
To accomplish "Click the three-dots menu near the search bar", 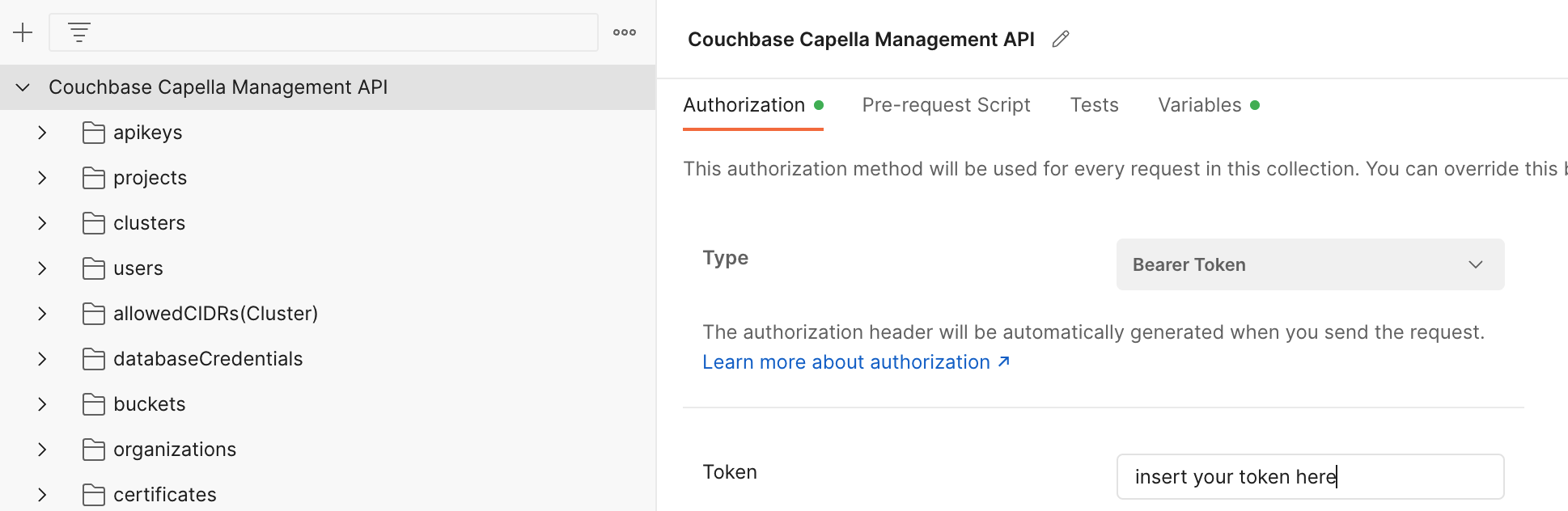I will coord(623,33).
